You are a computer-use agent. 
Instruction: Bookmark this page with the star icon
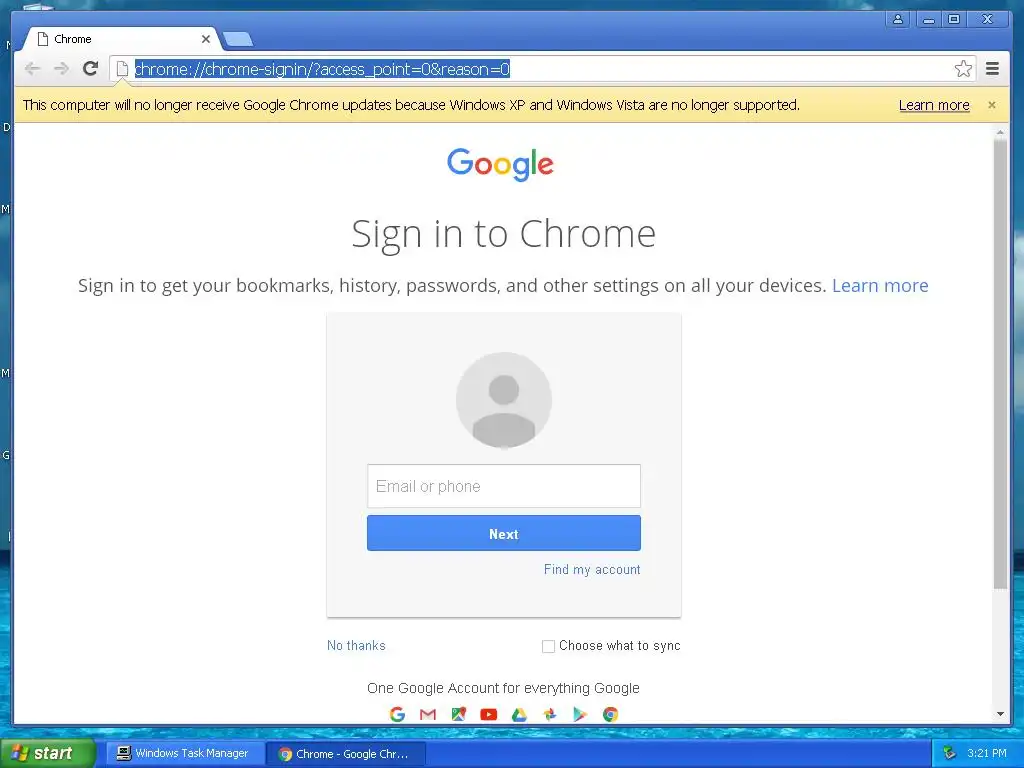click(x=963, y=69)
